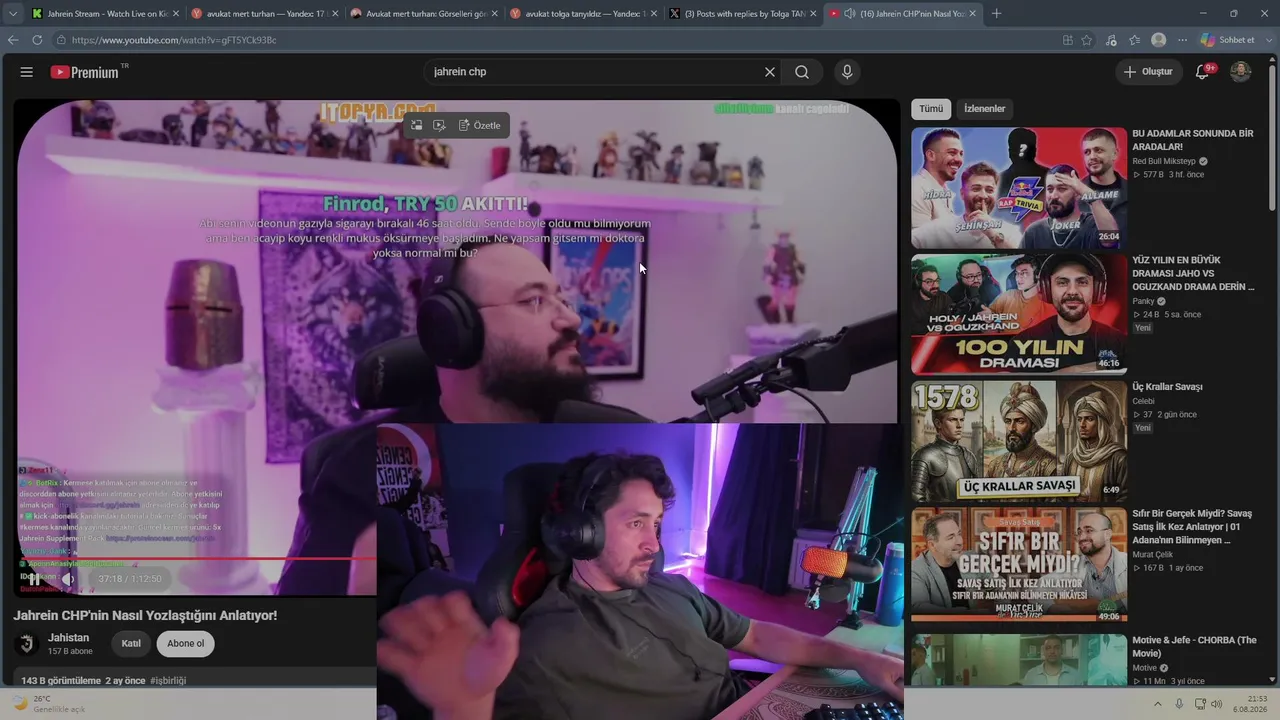Open the taskbar volume icon
The image size is (1280, 720).
pos(1217,704)
